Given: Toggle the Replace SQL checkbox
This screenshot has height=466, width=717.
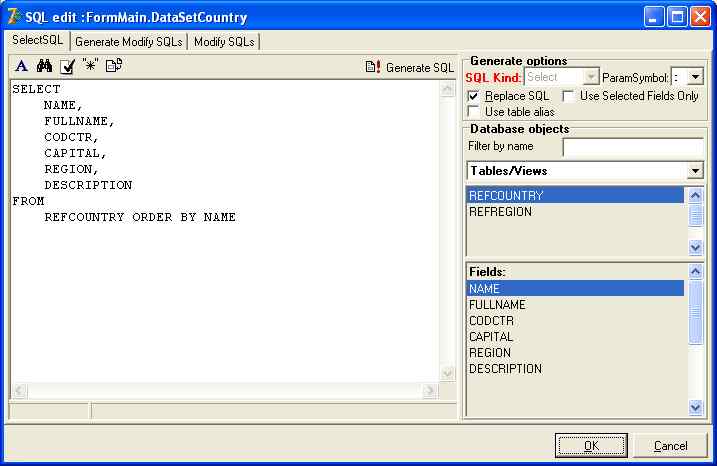Looking at the screenshot, I should (x=473, y=96).
